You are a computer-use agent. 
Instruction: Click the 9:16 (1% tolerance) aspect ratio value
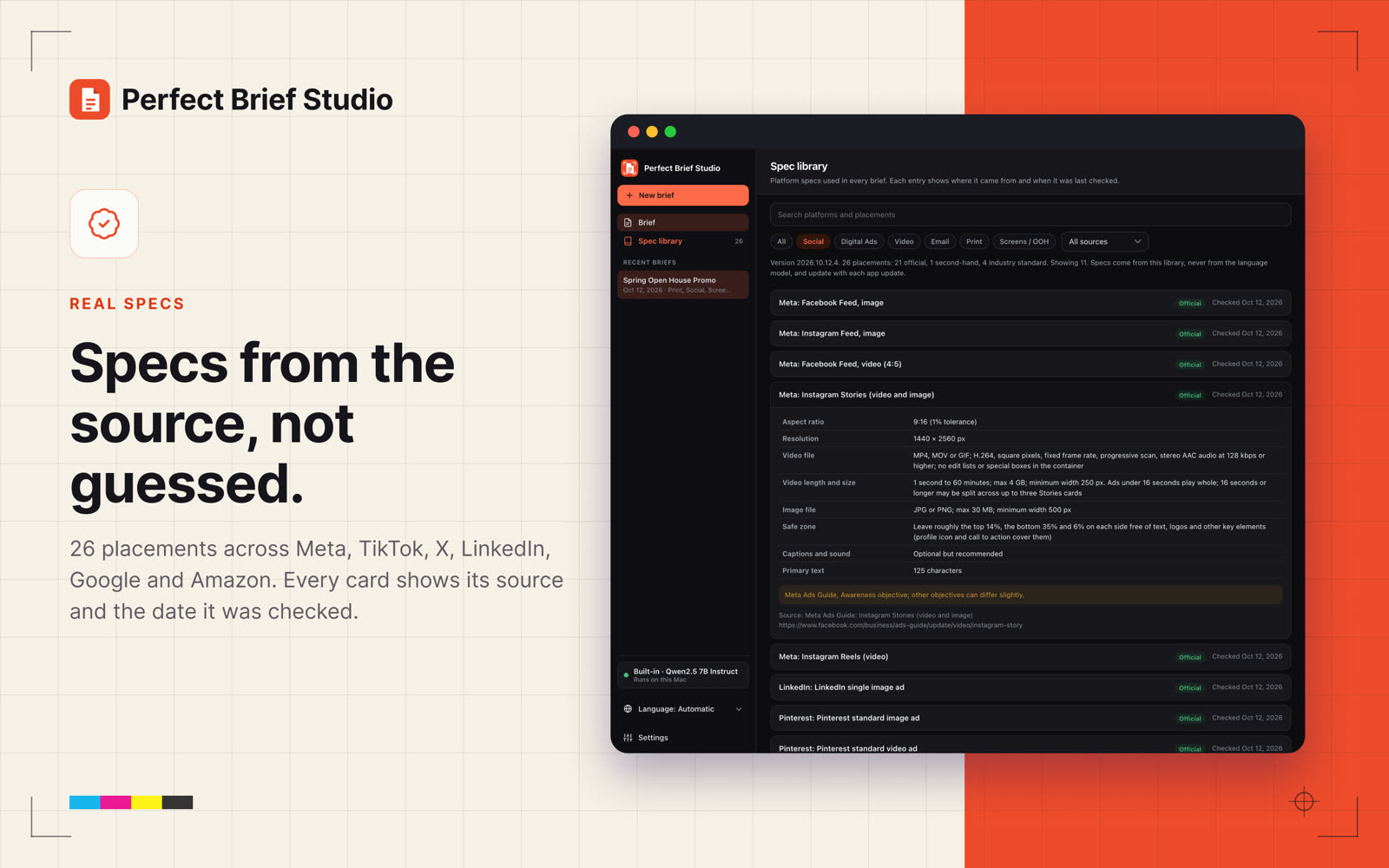(x=945, y=422)
